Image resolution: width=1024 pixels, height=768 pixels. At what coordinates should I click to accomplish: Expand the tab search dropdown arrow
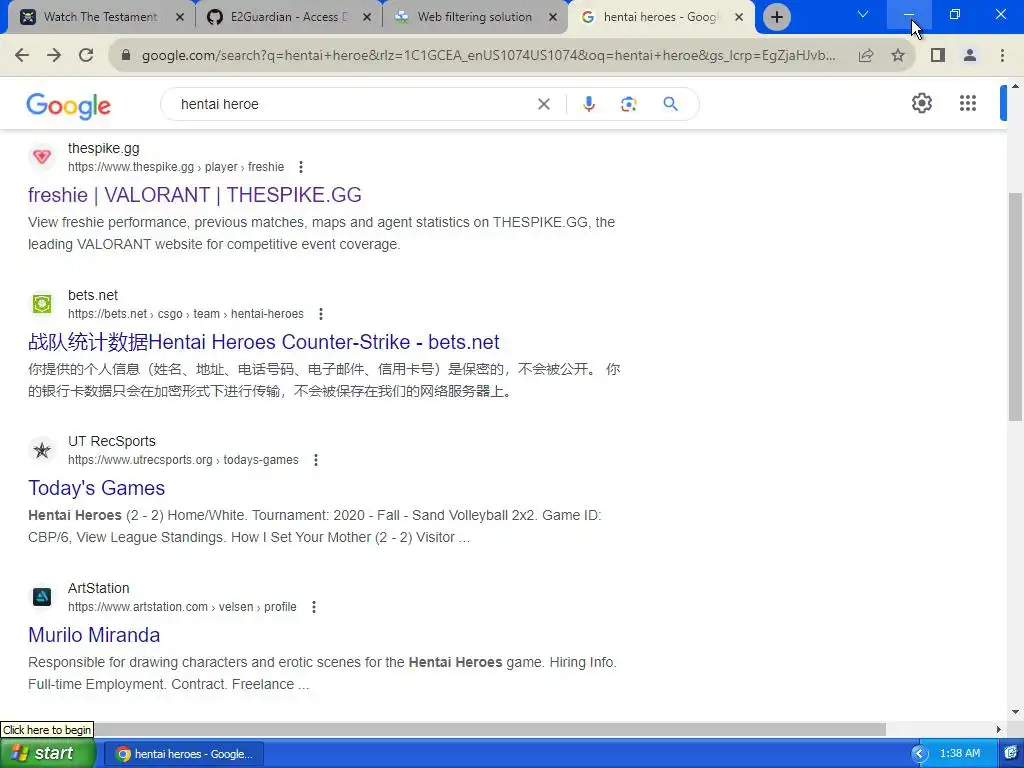click(863, 14)
